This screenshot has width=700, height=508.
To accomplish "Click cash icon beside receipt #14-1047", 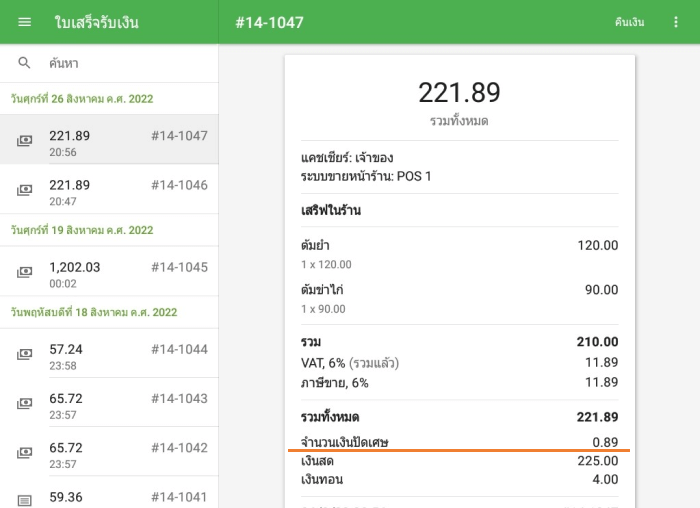I will [x=25, y=142].
